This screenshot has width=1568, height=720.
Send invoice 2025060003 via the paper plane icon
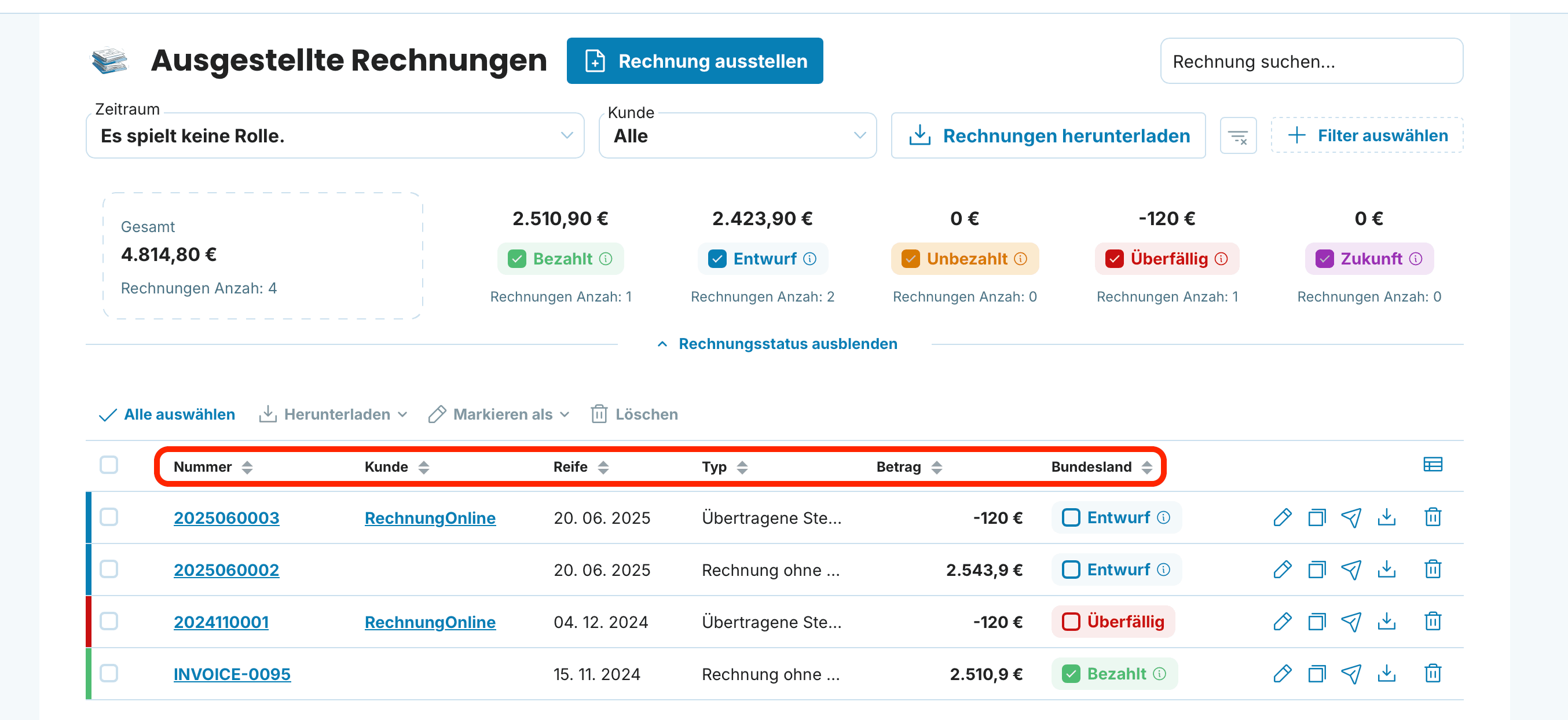pyautogui.click(x=1351, y=517)
